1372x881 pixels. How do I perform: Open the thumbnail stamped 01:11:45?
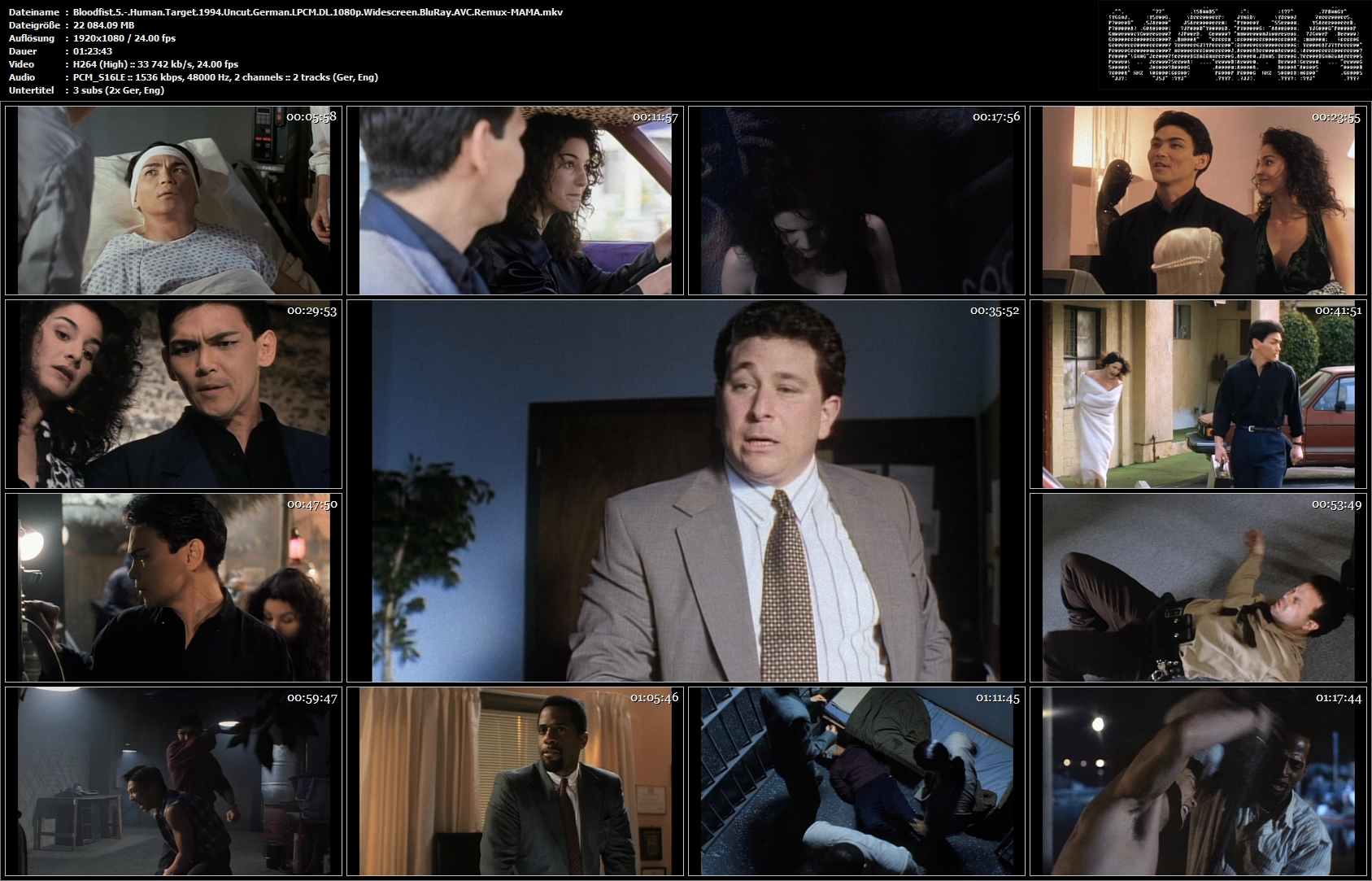point(856,781)
